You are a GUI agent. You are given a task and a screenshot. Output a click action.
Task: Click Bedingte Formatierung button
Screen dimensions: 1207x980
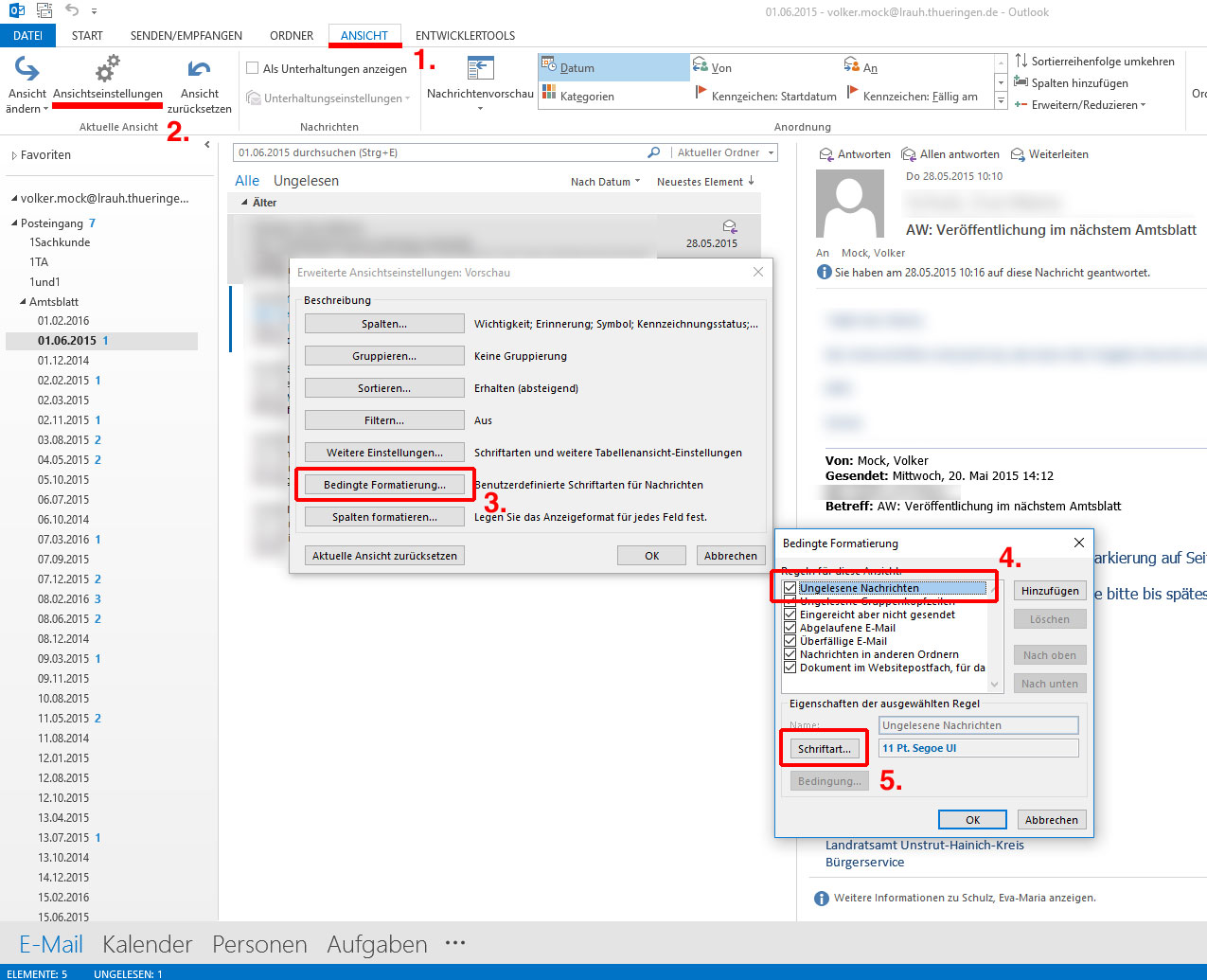[384, 485]
